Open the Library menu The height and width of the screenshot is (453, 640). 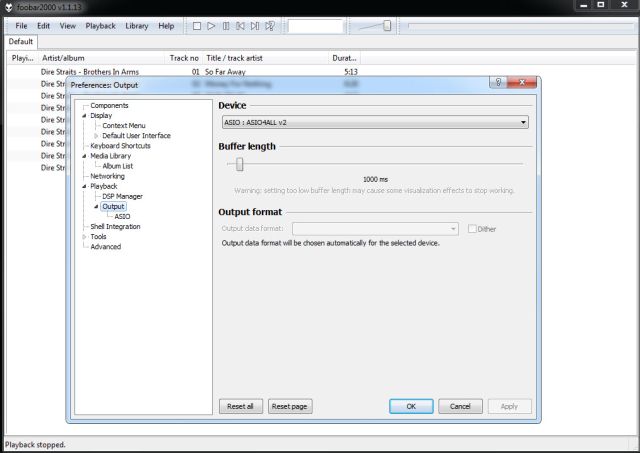137,26
